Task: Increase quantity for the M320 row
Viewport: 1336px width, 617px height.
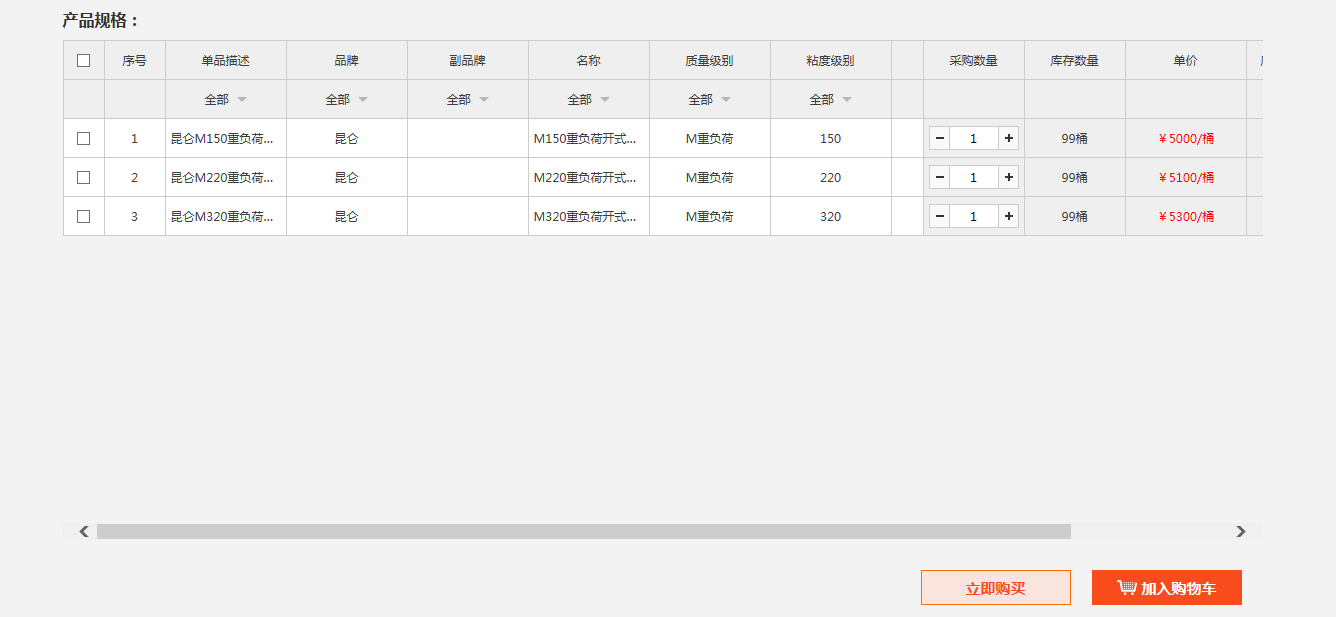Action: pos(1009,216)
